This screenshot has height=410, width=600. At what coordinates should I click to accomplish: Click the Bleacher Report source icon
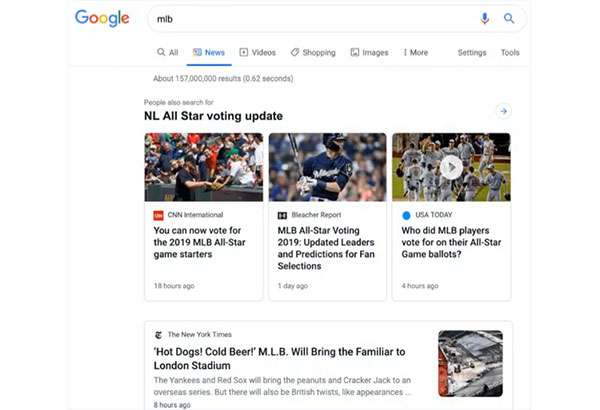pyautogui.click(x=282, y=215)
